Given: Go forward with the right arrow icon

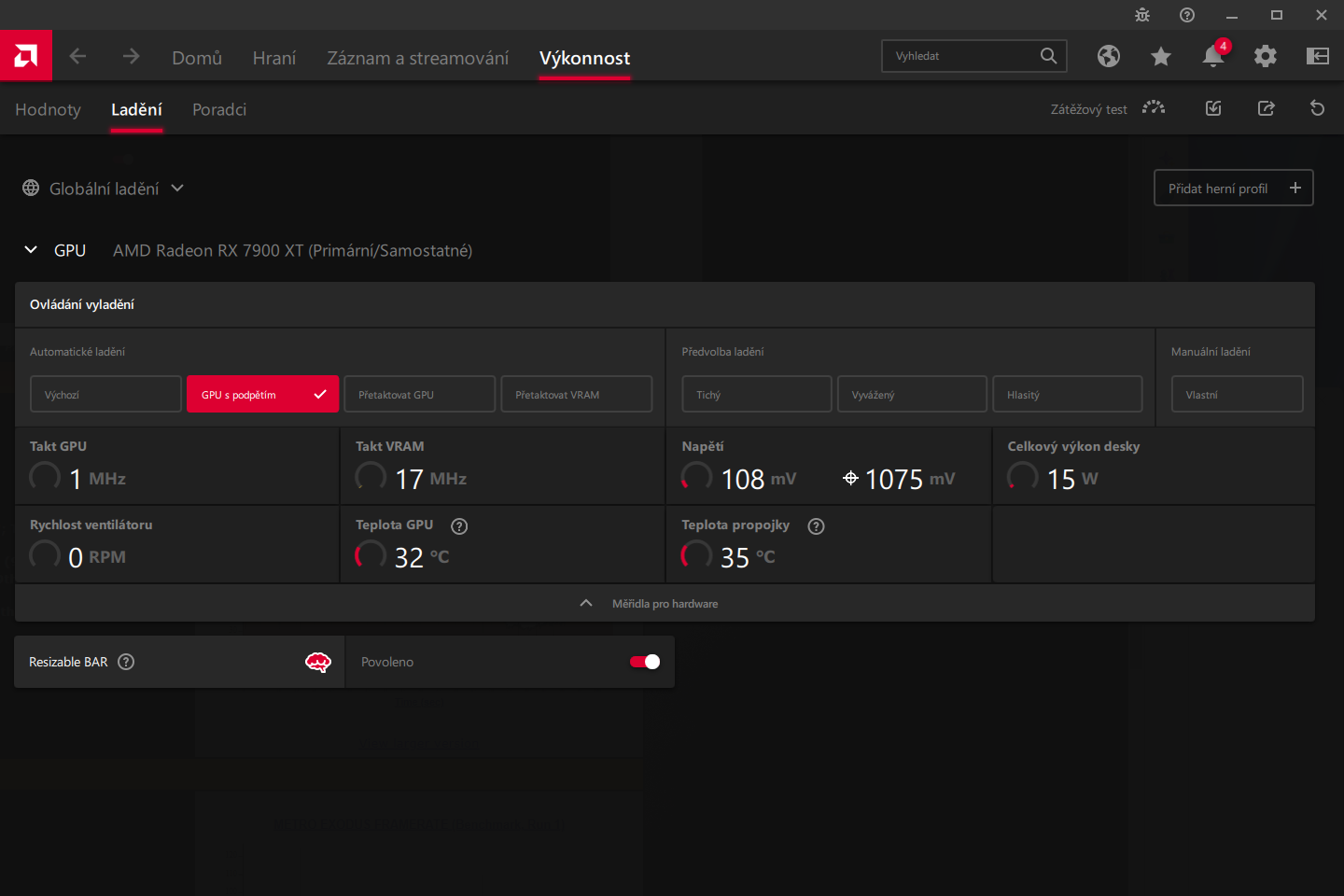Looking at the screenshot, I should click(x=131, y=57).
